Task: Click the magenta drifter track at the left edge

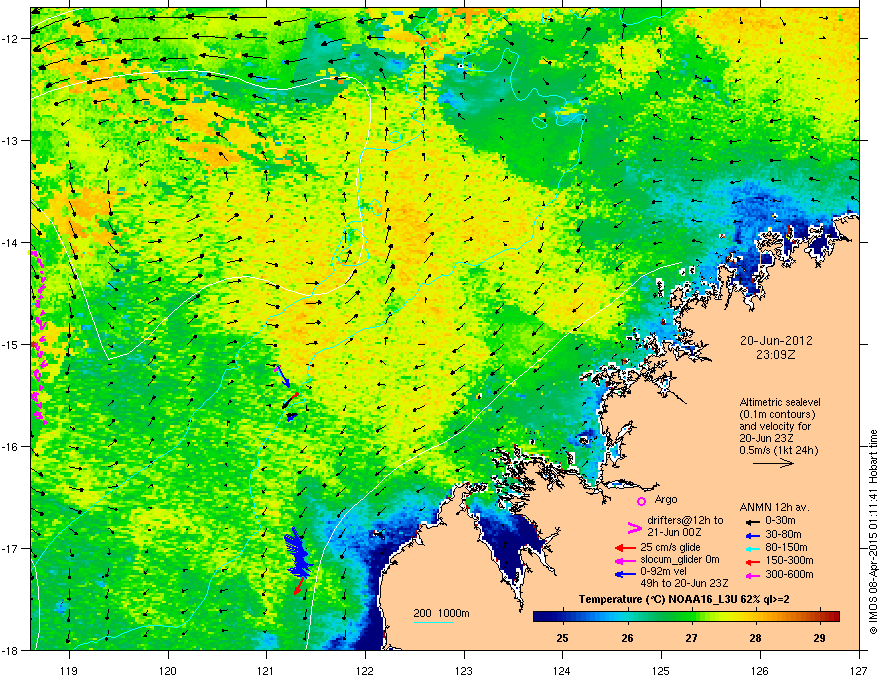Action: [38, 337]
